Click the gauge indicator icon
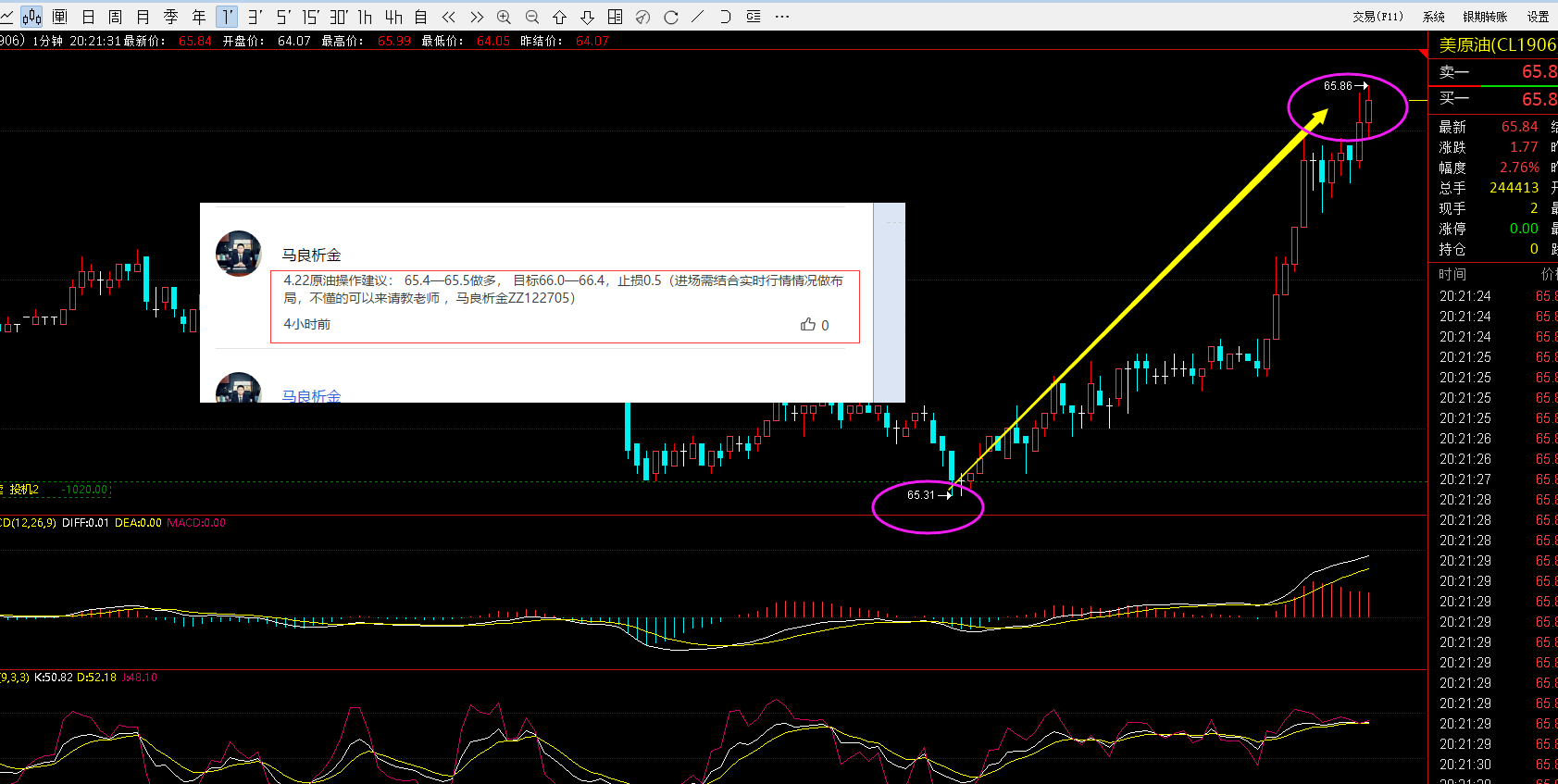 [x=643, y=17]
